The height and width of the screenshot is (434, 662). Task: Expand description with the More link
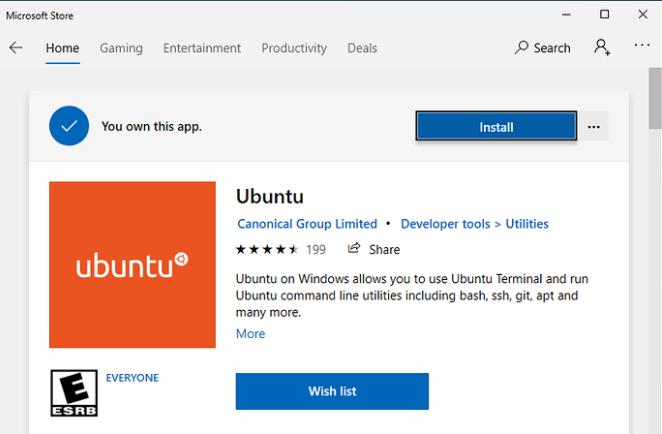[250, 334]
